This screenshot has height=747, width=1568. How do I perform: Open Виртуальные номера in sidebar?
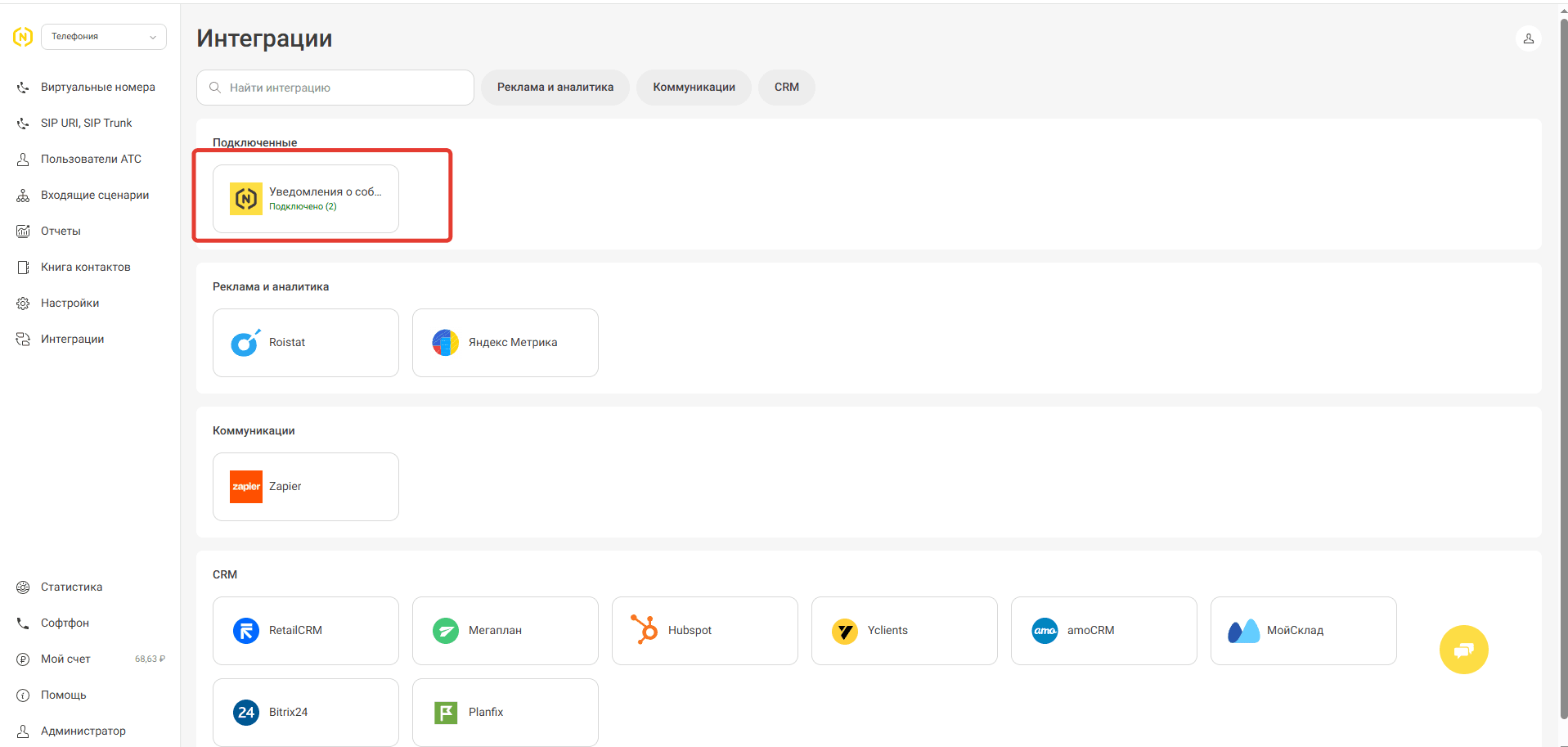pyautogui.click(x=97, y=88)
